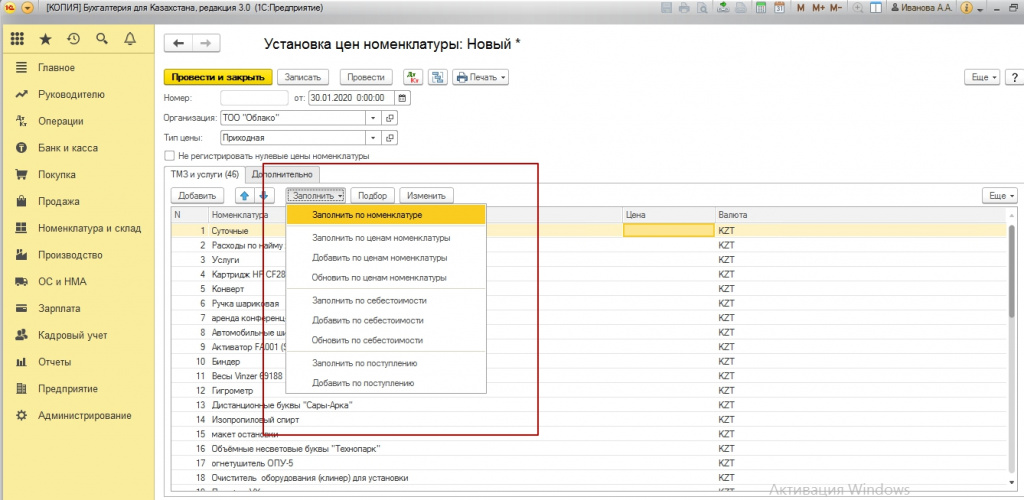Image resolution: width=1024 pixels, height=500 pixels.
Task: Open the document structure/related documents icon
Action: (438, 77)
